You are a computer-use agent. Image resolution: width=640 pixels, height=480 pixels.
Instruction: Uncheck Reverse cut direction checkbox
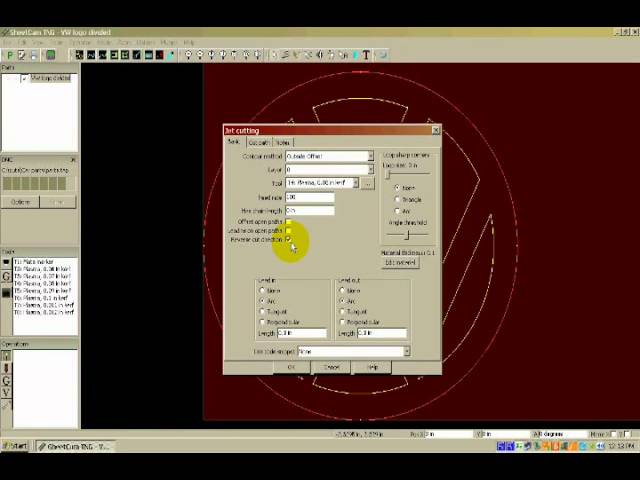289,239
